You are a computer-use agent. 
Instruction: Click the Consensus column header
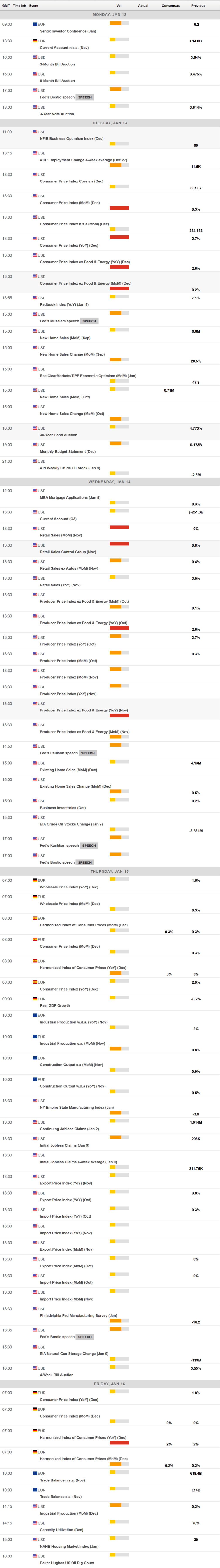tap(170, 5)
